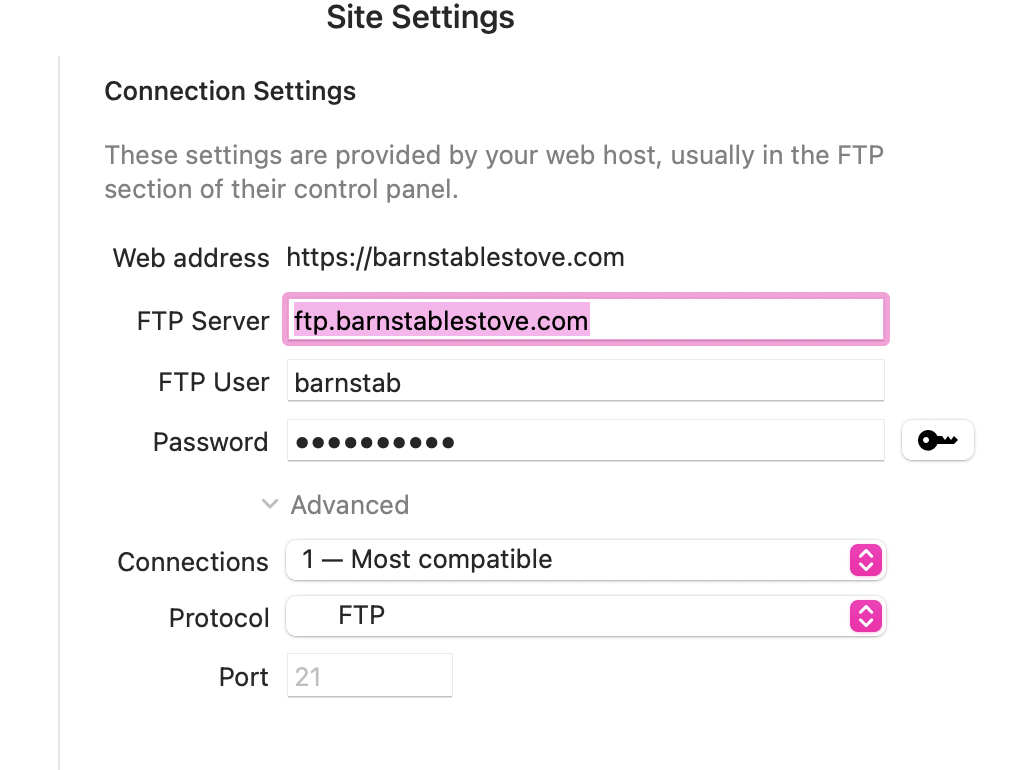Click the Connections label
This screenshot has height=770, width=1034.
tap(193, 562)
